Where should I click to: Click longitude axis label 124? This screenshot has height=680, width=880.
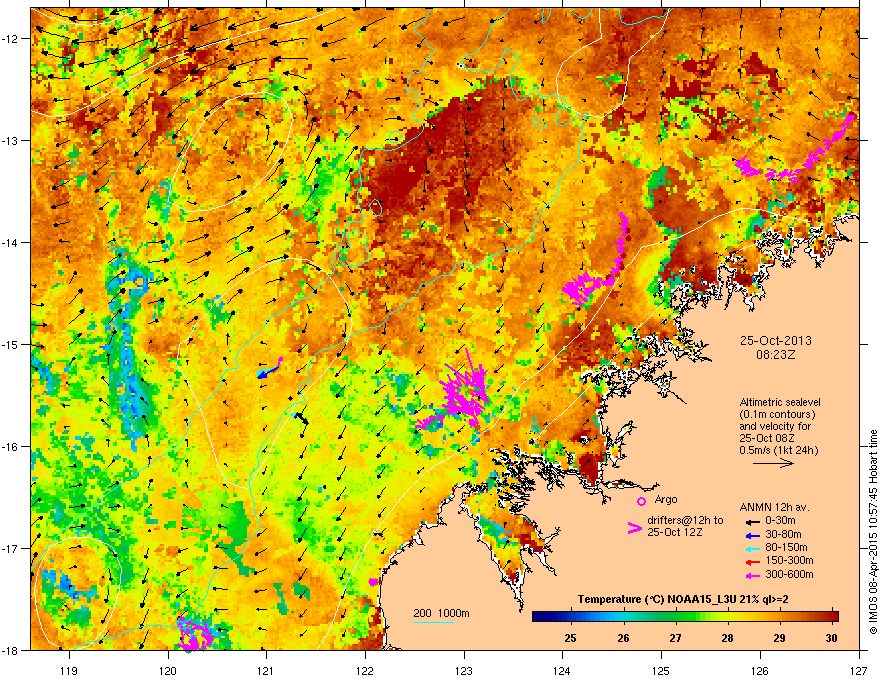point(562,670)
